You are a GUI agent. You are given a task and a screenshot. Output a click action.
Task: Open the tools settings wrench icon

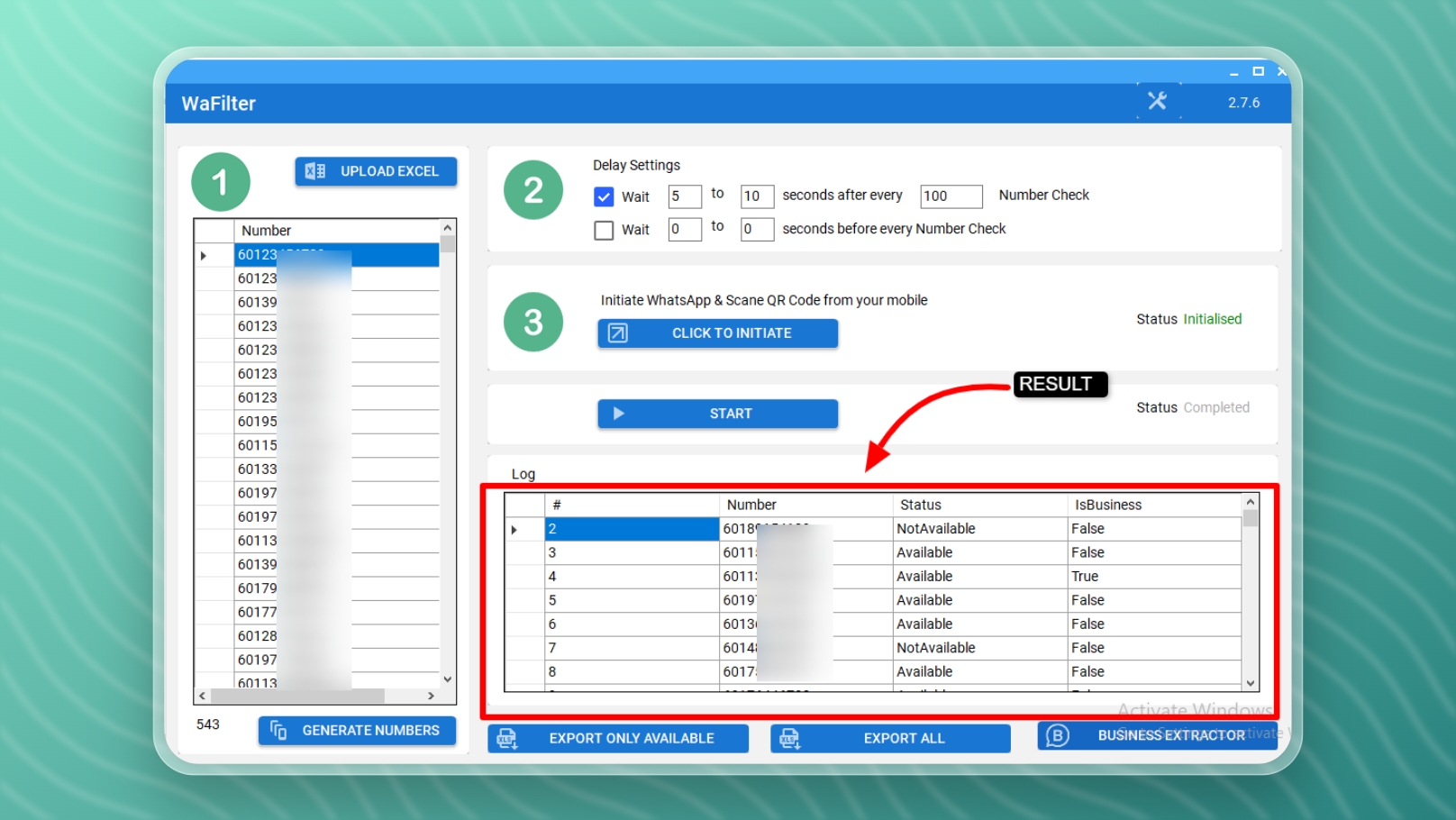tap(1157, 101)
